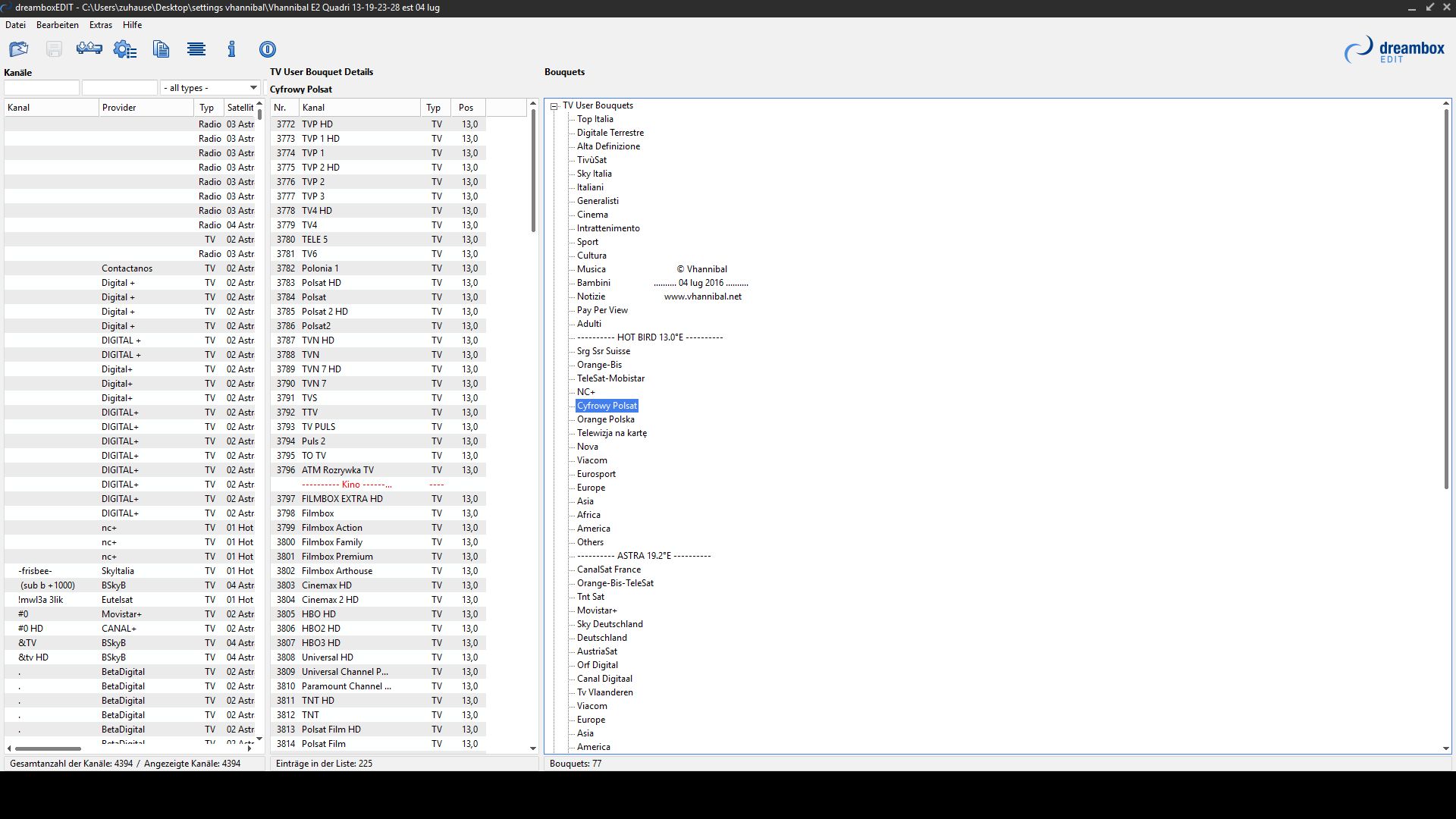This screenshot has height=819, width=1456.
Task: Open the Bearbeiten menu
Action: tap(58, 25)
